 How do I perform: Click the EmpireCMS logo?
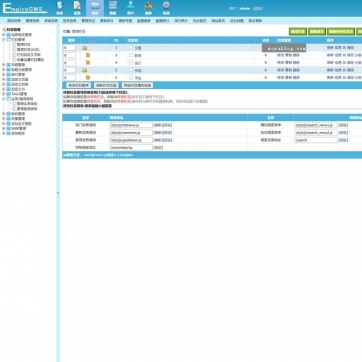[x=25, y=8]
